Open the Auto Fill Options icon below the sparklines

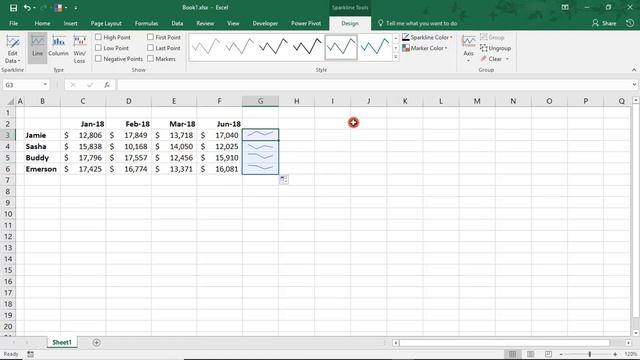point(284,179)
